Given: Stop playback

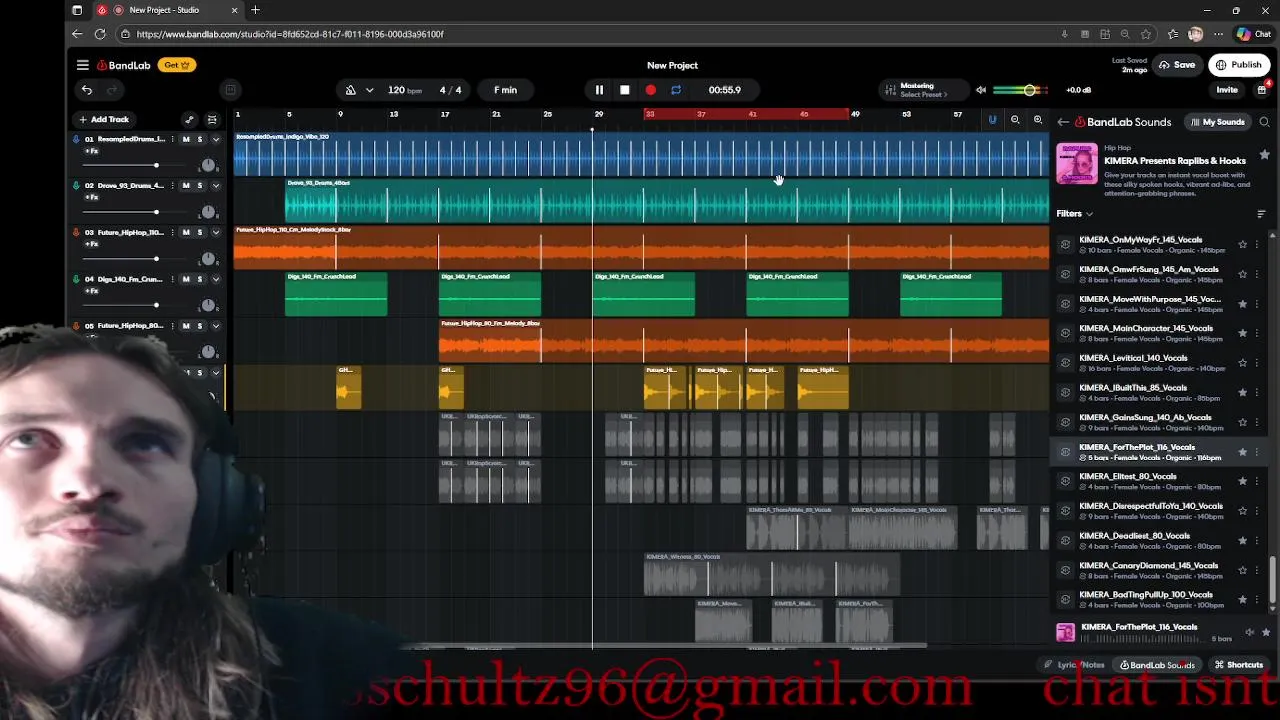Looking at the screenshot, I should coord(625,90).
